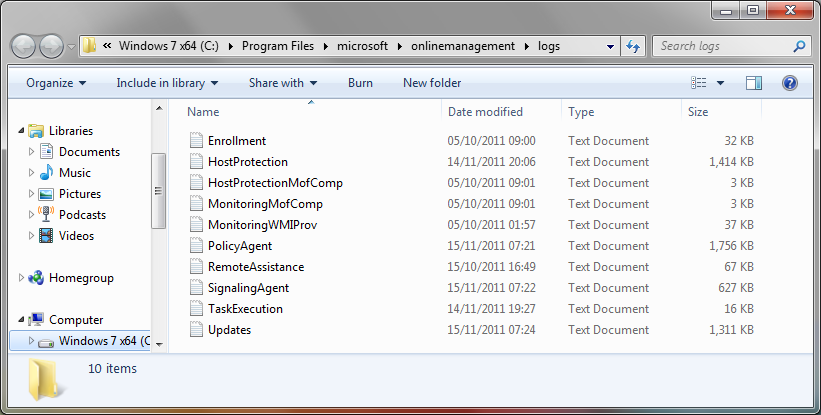The width and height of the screenshot is (821, 415).
Task: Open view options dropdown arrow
Action: (x=720, y=83)
